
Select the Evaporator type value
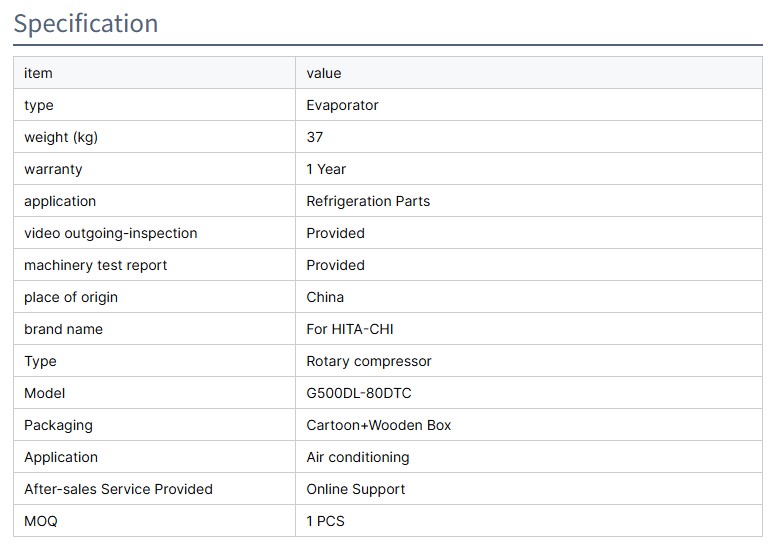[342, 105]
